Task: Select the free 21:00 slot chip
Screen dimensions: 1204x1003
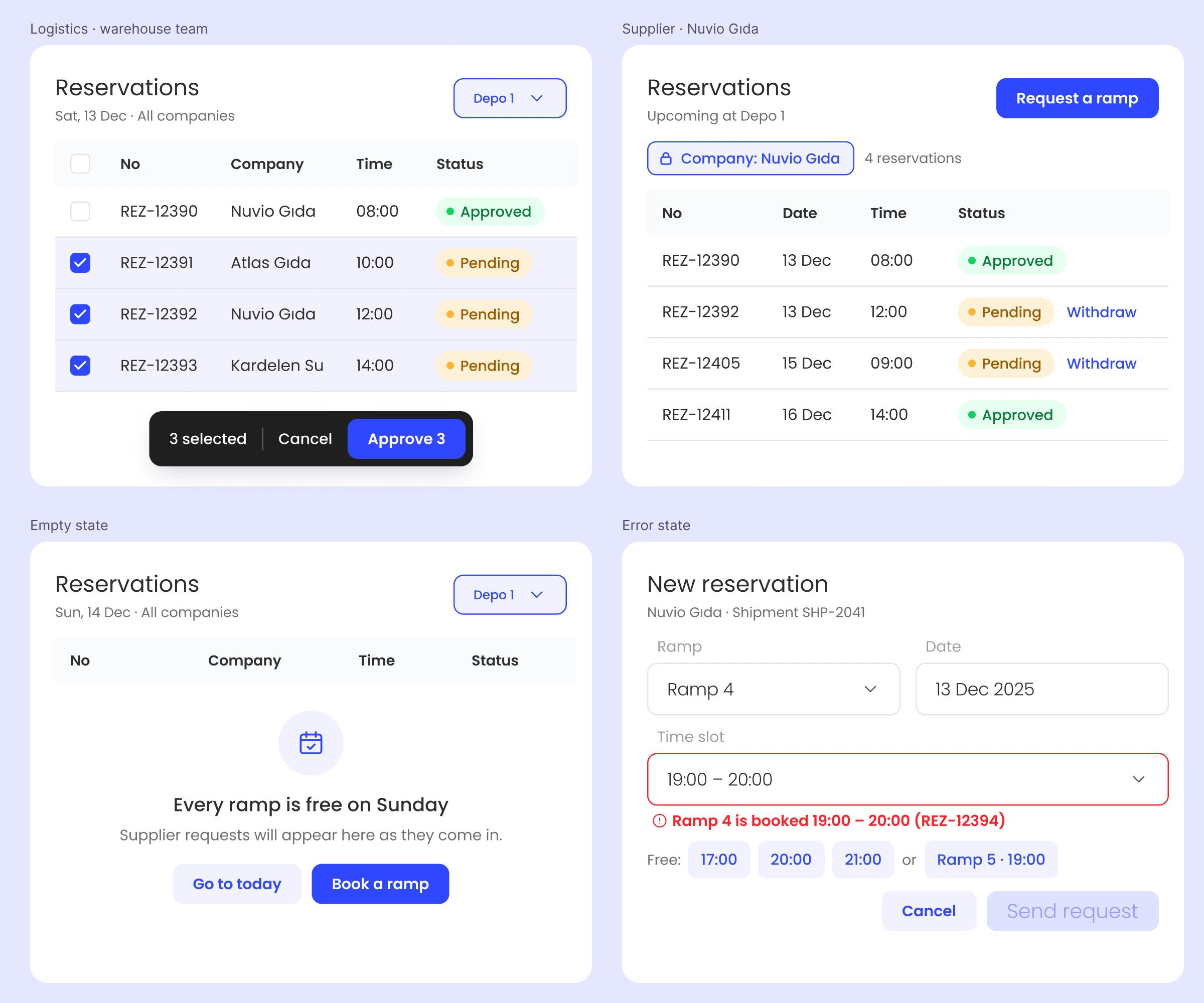Action: [863, 860]
